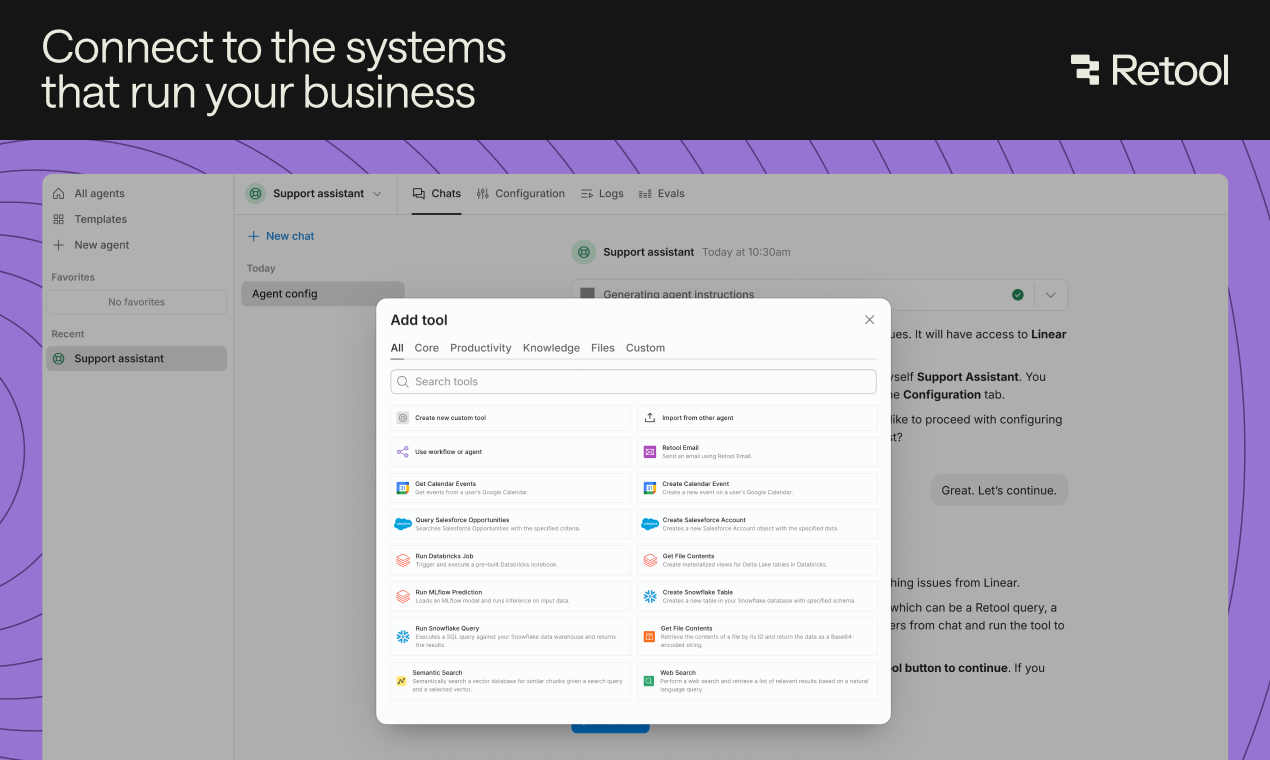Click 'Get events from a user's Google Calendar.' text

(471, 492)
